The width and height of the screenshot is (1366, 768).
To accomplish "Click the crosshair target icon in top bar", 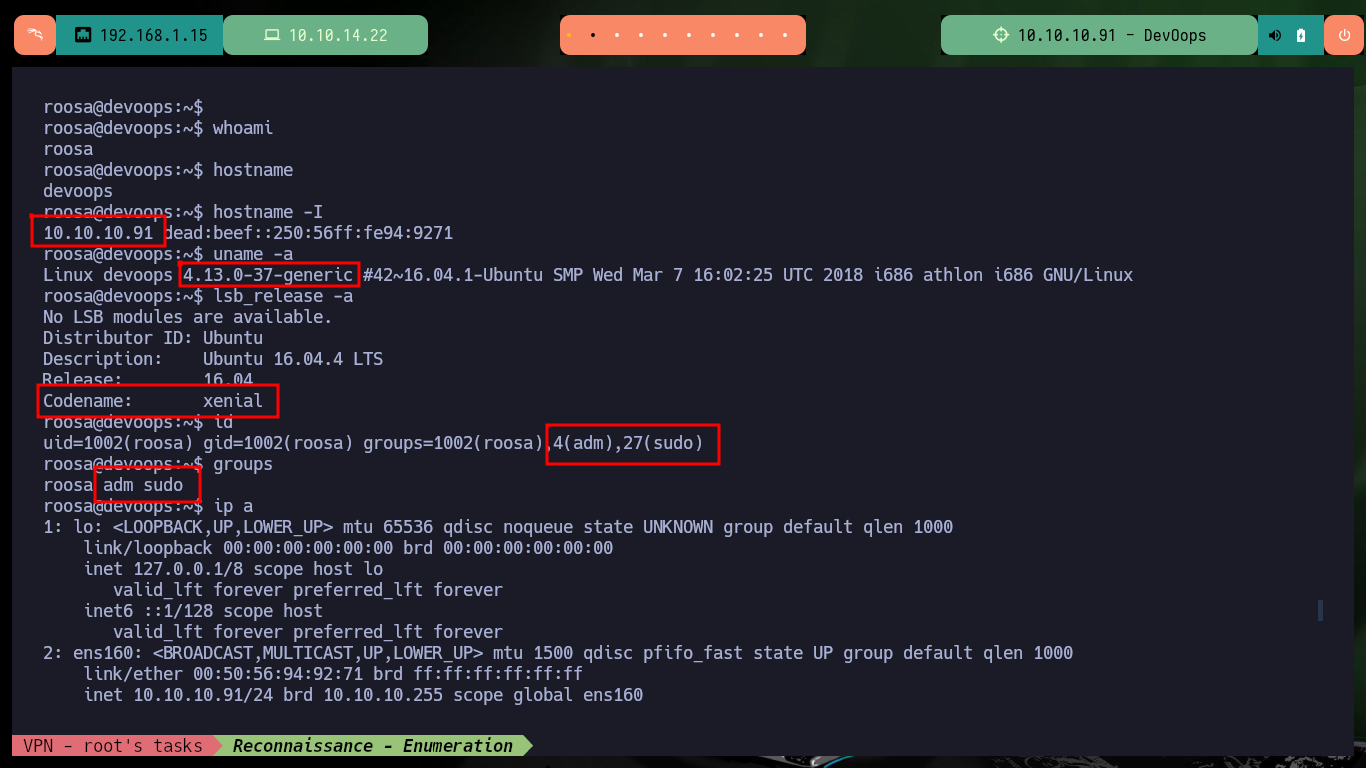I will (x=1001, y=35).
